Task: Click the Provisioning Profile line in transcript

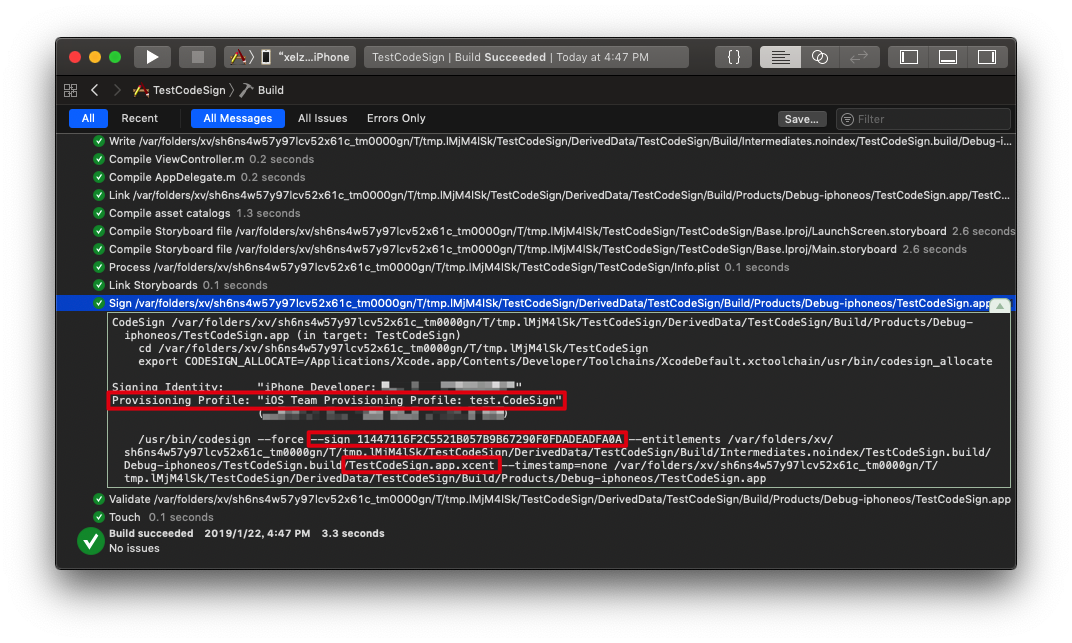Action: (336, 400)
